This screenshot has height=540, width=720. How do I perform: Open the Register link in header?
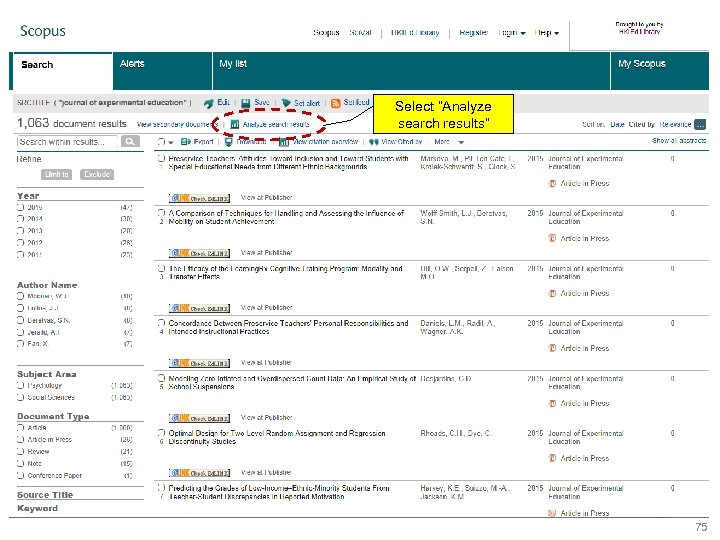pyautogui.click(x=473, y=33)
